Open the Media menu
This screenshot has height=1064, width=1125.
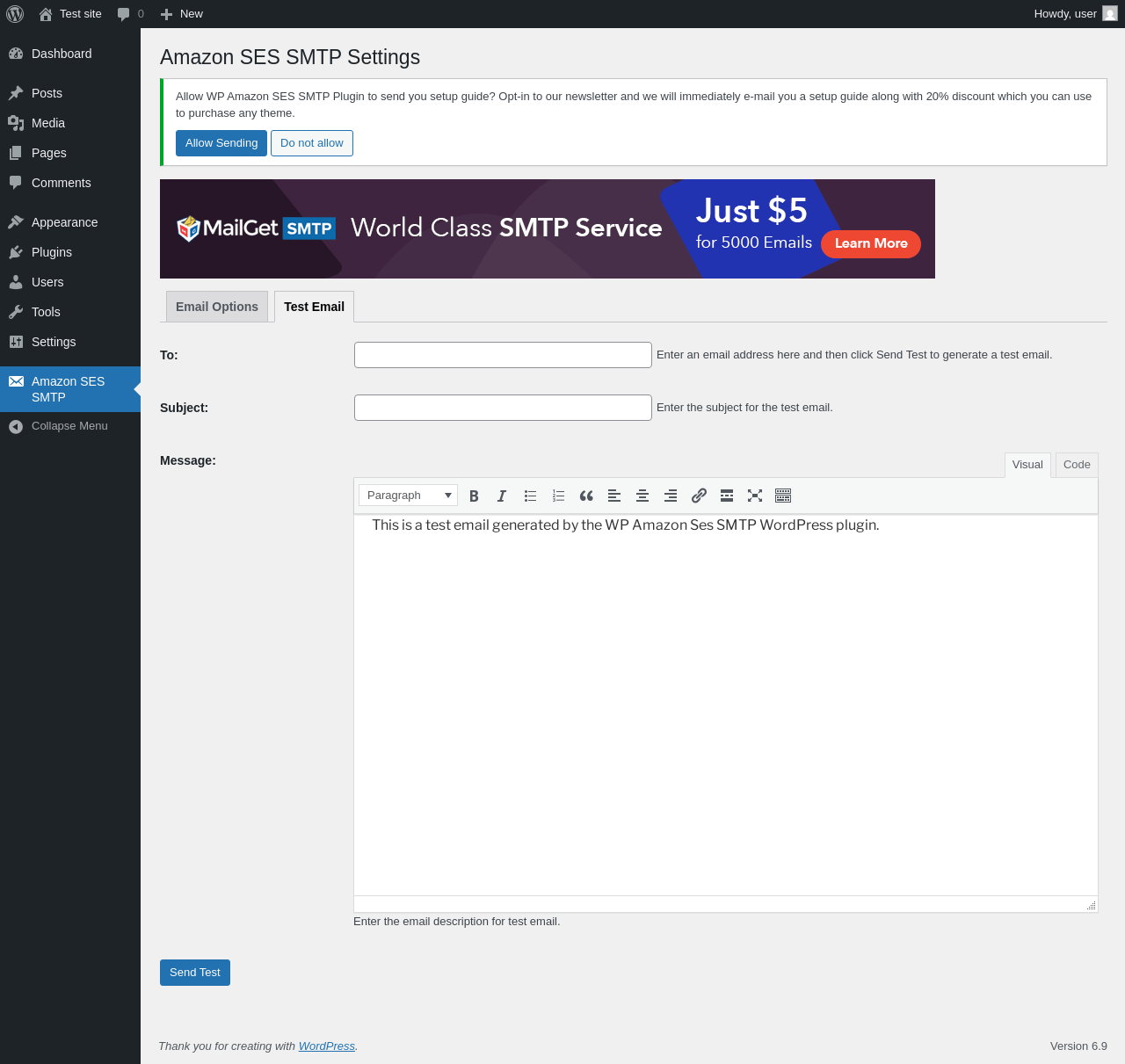click(x=70, y=123)
